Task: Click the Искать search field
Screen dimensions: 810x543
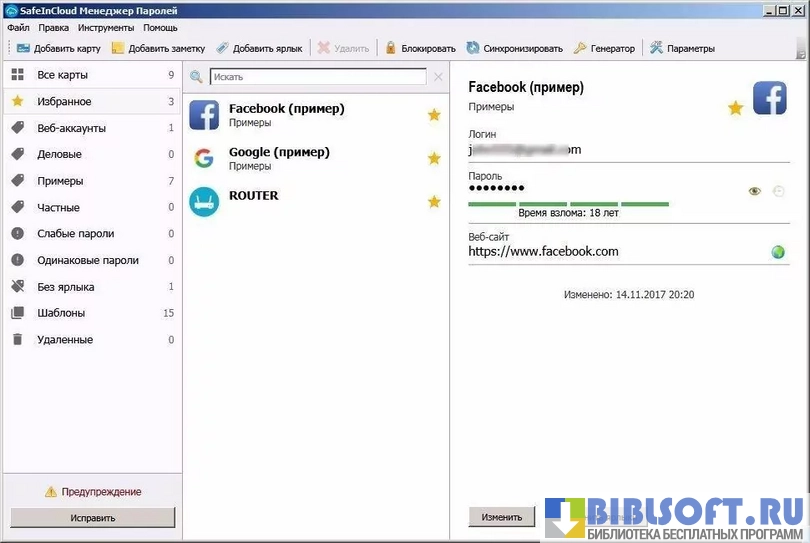Action: coord(317,77)
